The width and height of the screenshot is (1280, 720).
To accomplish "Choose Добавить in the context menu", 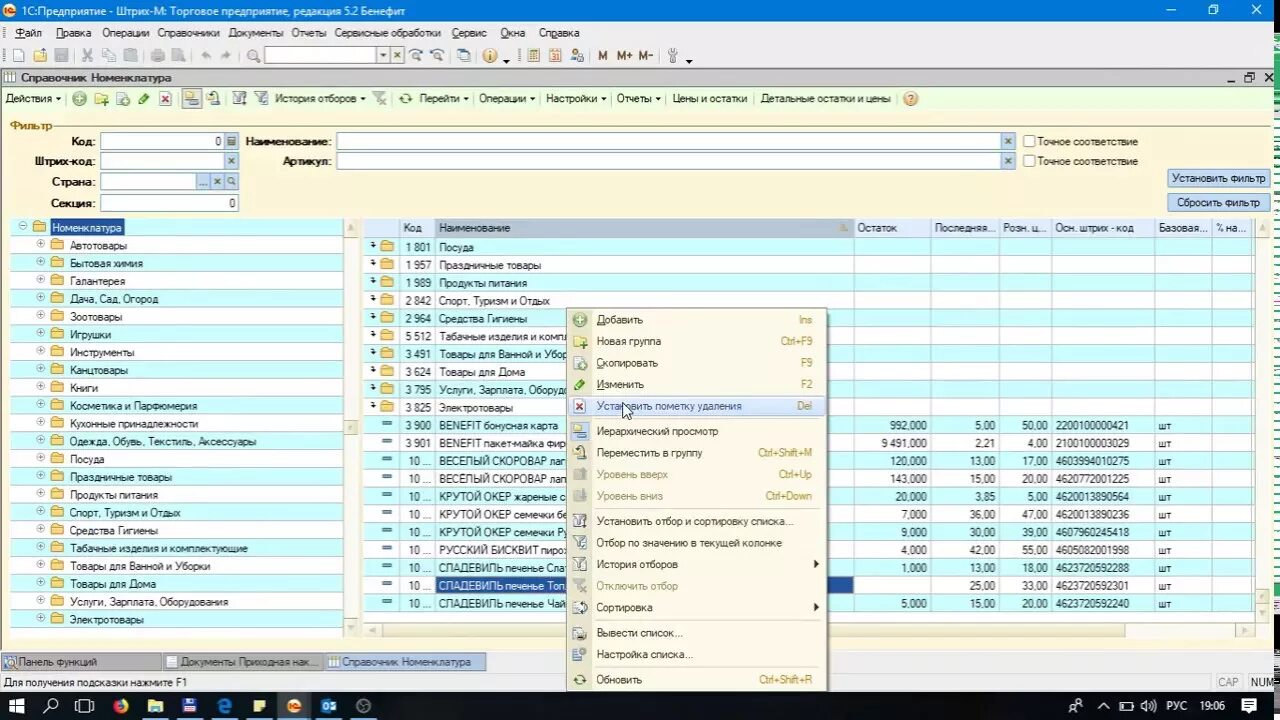I will point(697,320).
